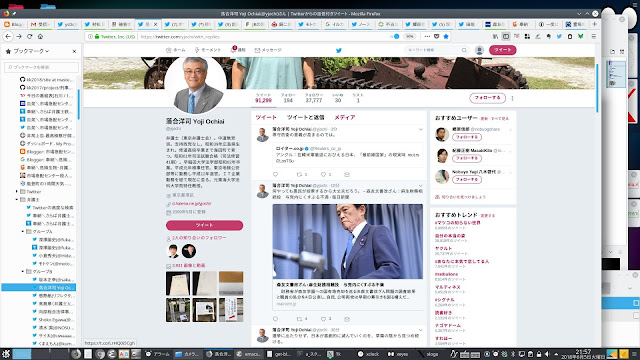
Task: Switch to the ツイート timeline tab
Action: tap(266, 117)
